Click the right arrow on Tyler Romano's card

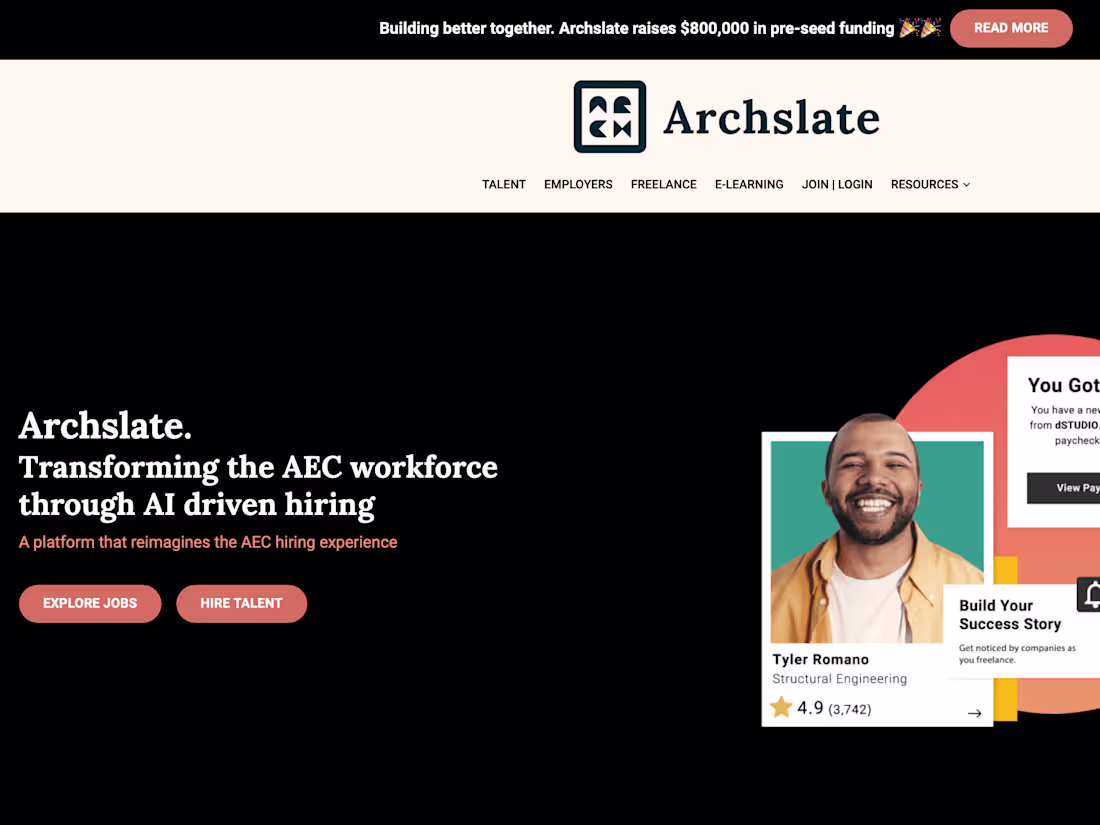point(974,712)
